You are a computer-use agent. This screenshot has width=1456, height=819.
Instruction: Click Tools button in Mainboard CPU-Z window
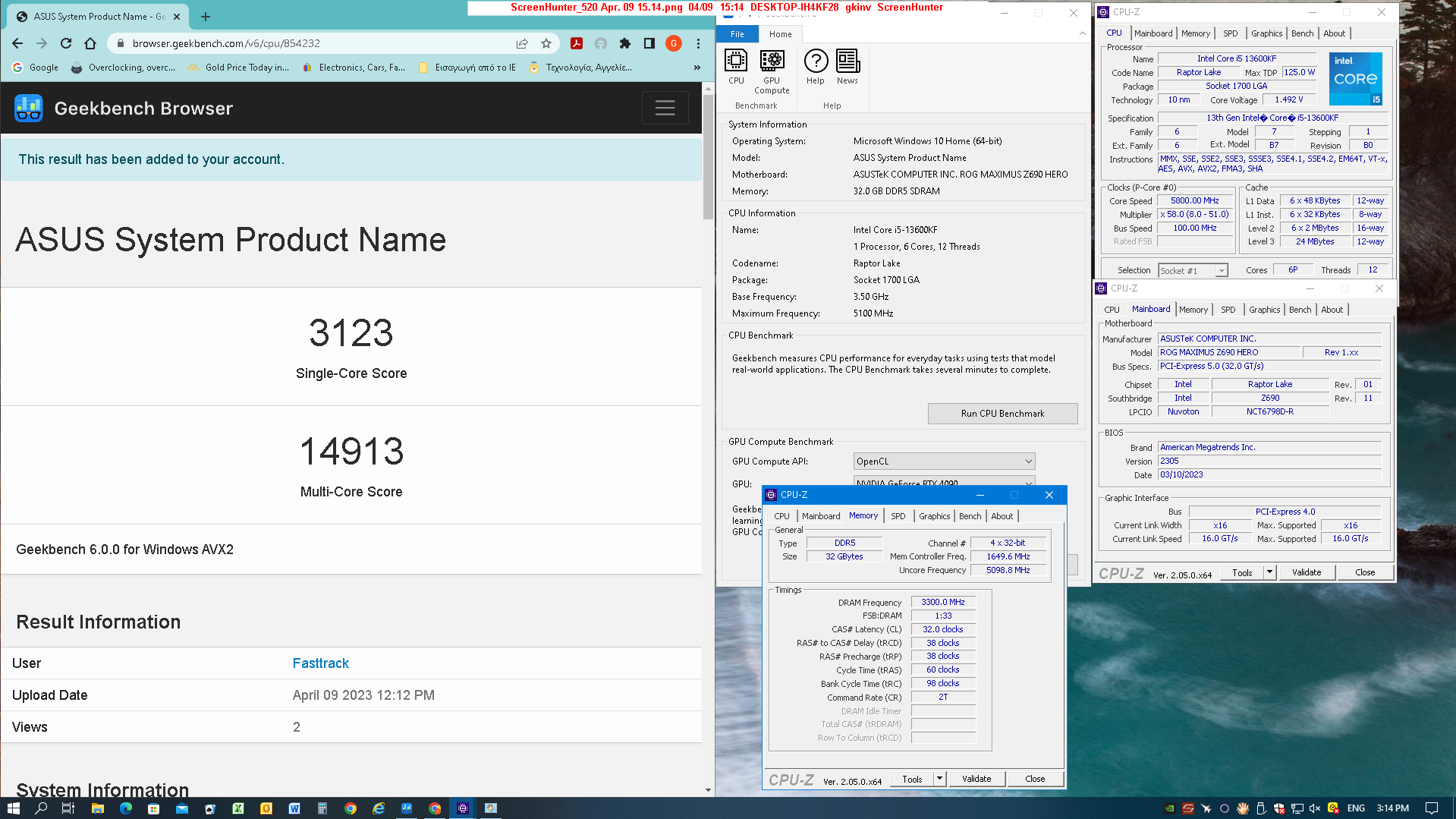pos(1242,572)
